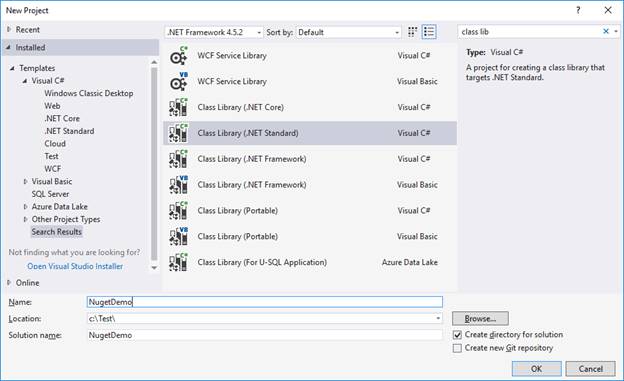Screen dimensions: 624x381
Task: Click the category tree's up scroll arrow
Action: [154, 62]
